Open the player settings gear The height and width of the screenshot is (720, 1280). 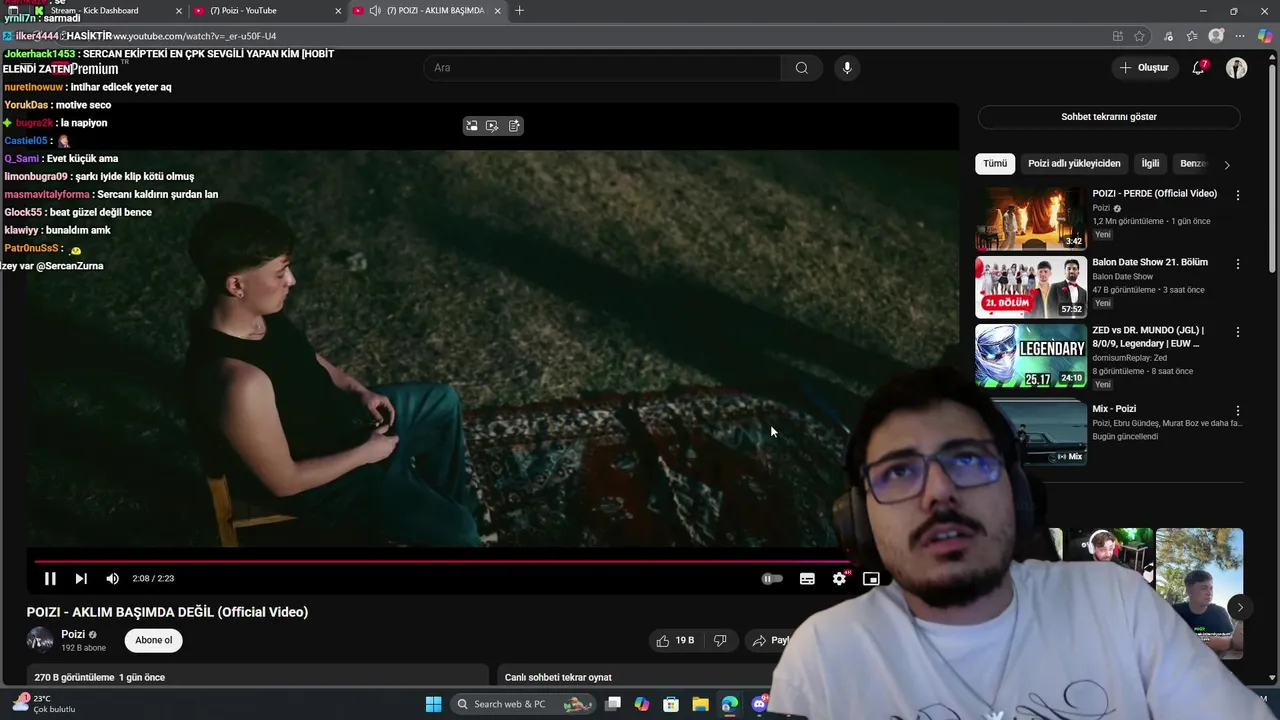point(839,578)
